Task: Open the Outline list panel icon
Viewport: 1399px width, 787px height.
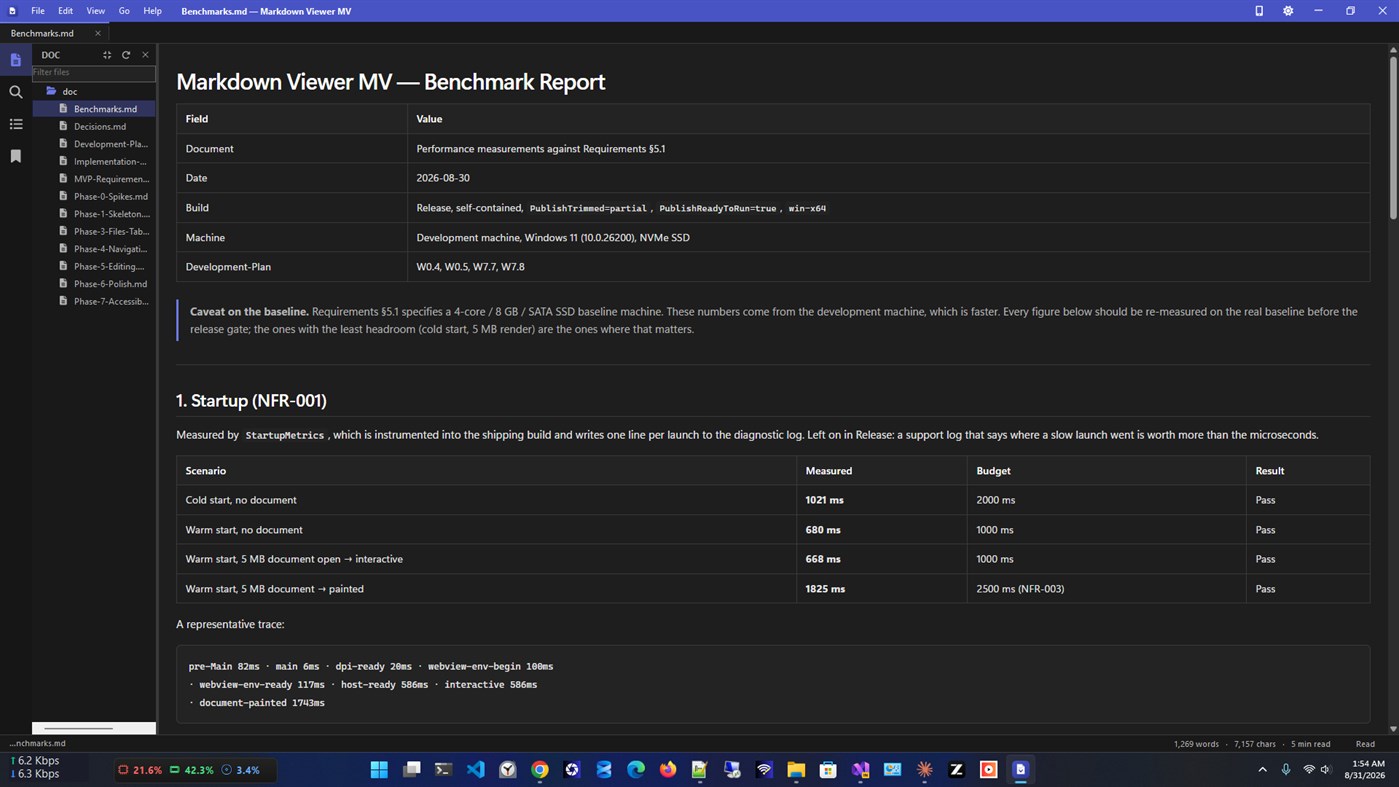Action: tap(16, 124)
